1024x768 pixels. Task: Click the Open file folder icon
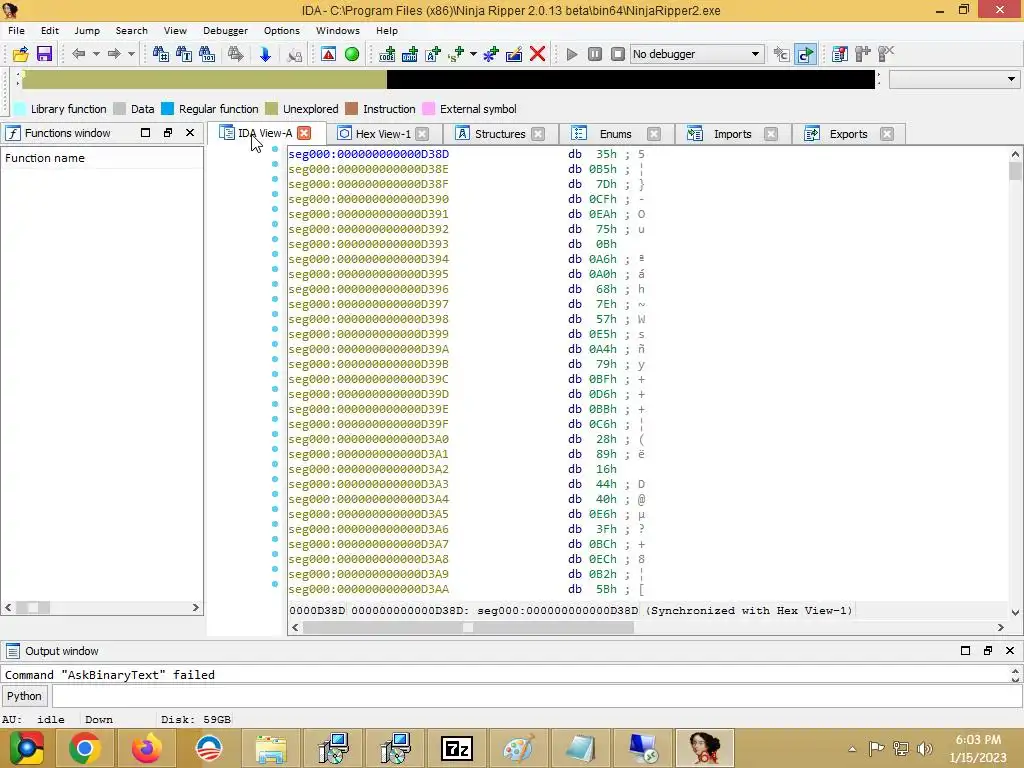click(x=21, y=54)
